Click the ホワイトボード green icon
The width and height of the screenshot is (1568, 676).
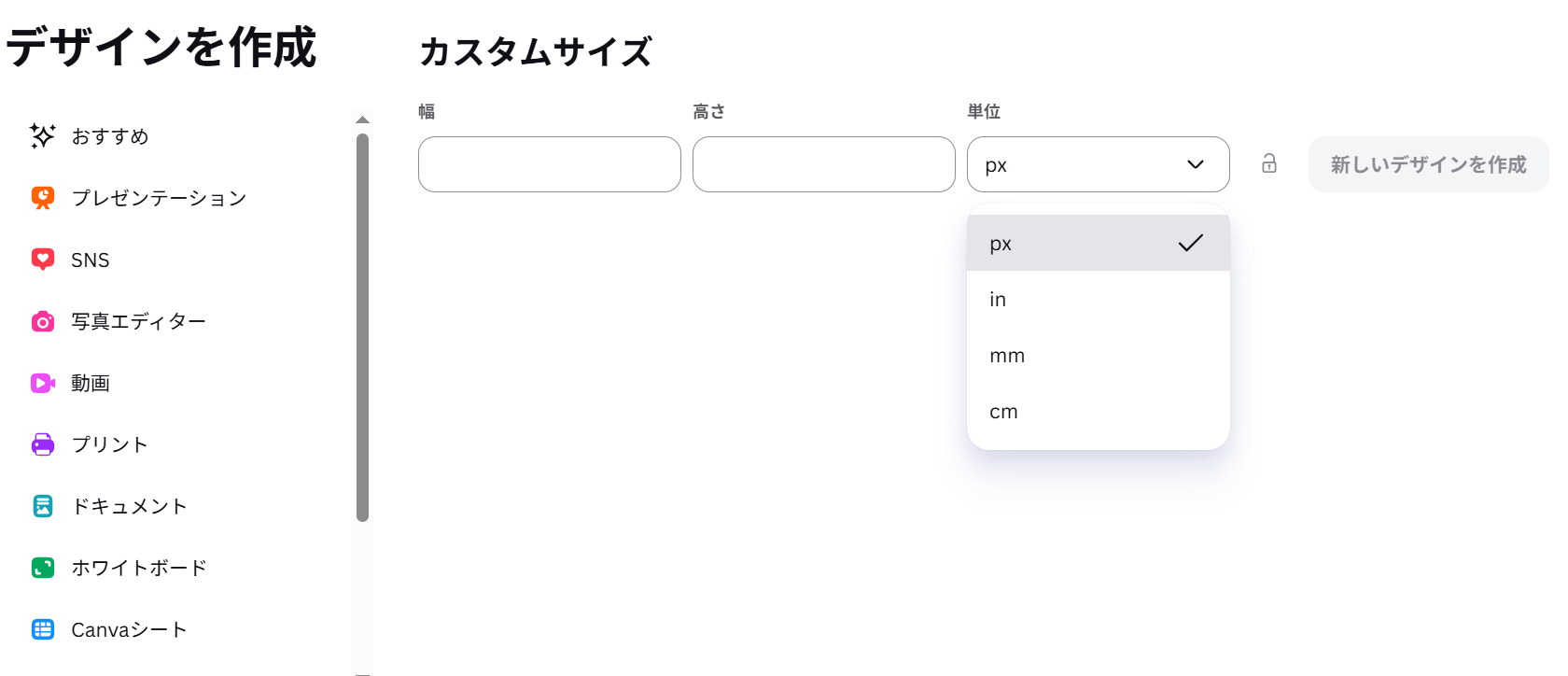click(x=43, y=568)
